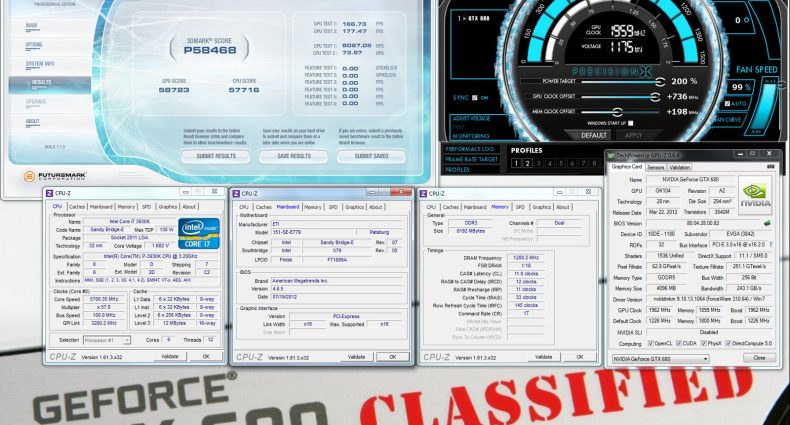Open Memory tab in CPU-Z CPU window
Image resolution: width=790 pixels, height=425 pixels.
coord(126,207)
